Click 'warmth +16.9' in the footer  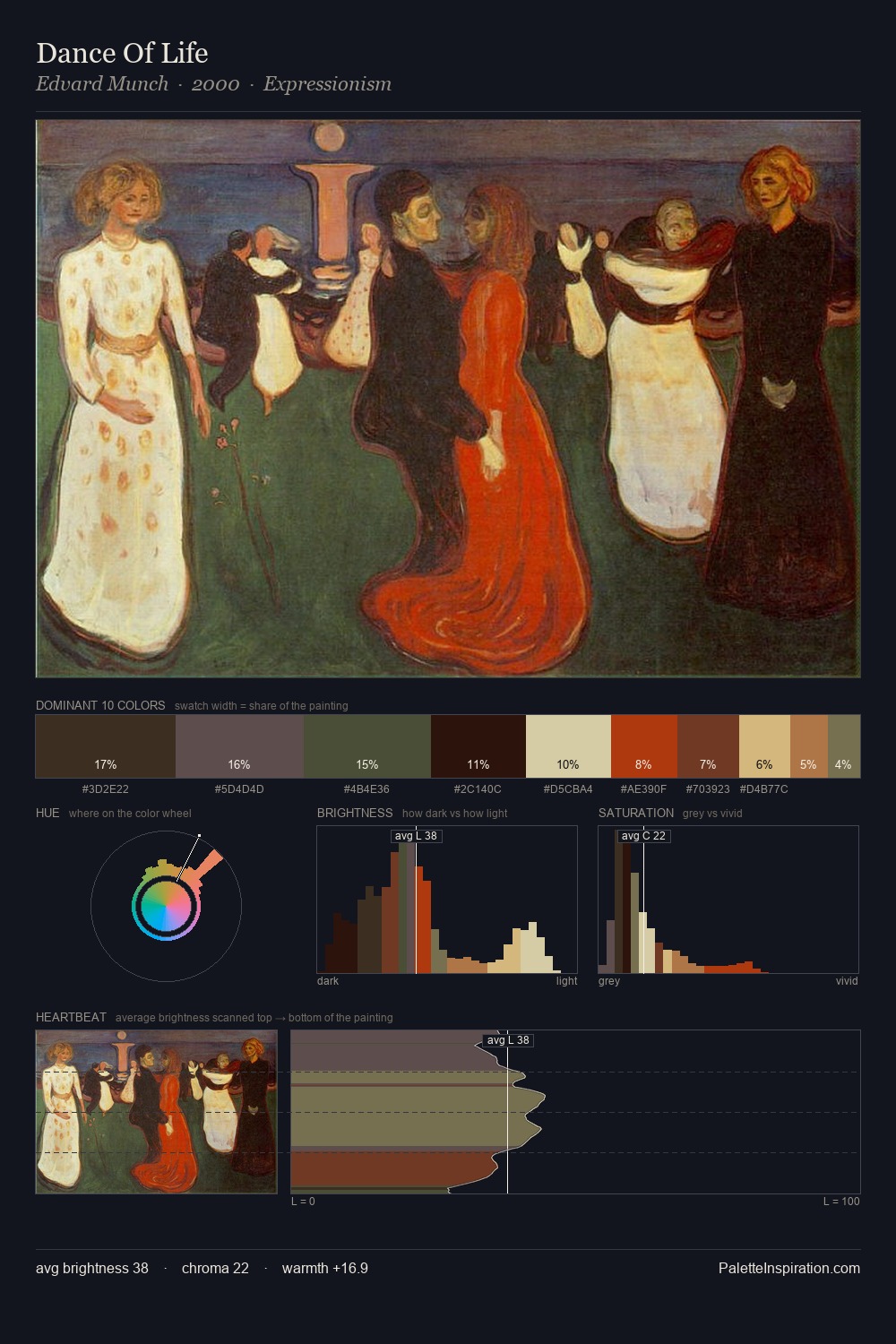[325, 1269]
